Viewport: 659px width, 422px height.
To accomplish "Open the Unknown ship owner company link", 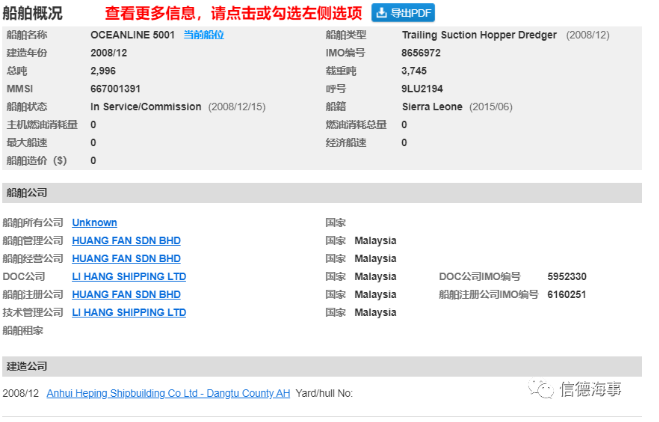I will tap(94, 223).
